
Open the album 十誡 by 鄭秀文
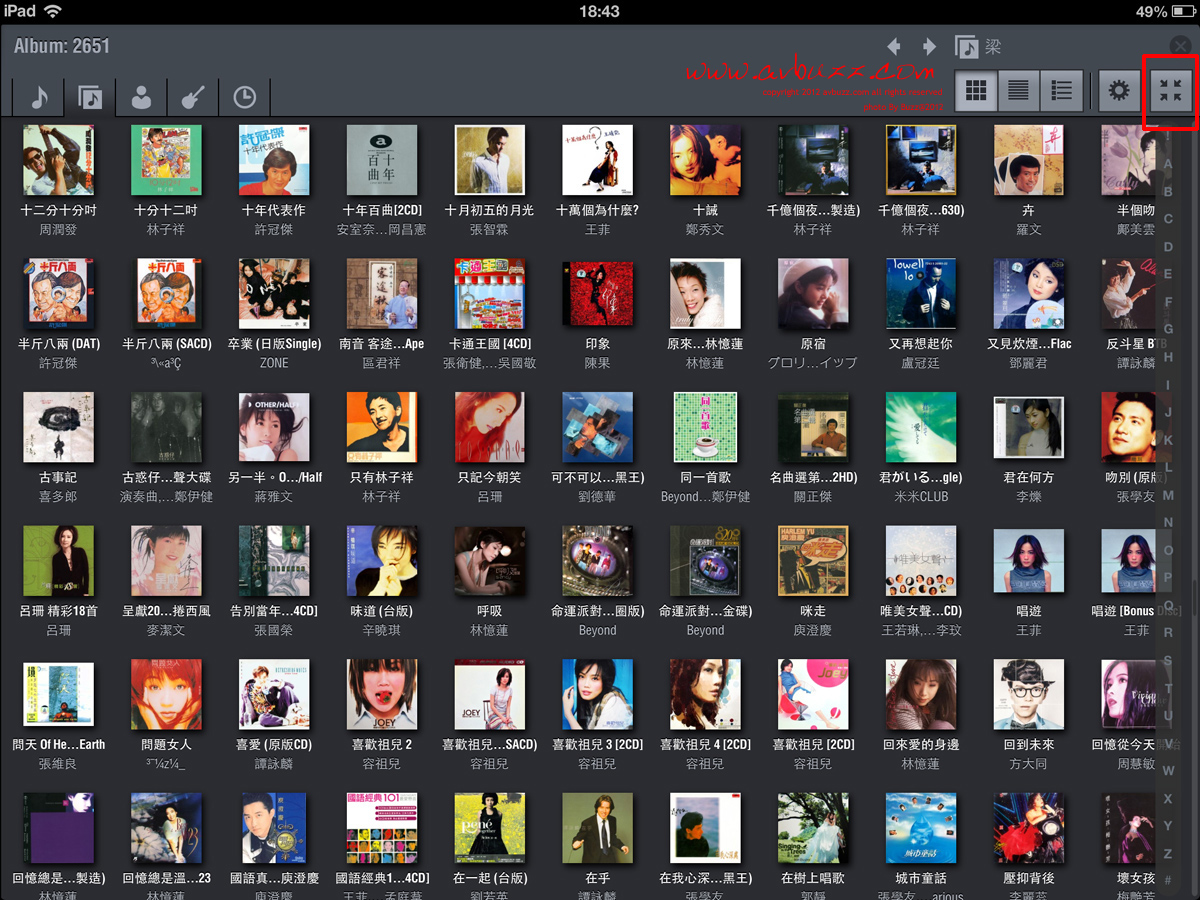705,160
